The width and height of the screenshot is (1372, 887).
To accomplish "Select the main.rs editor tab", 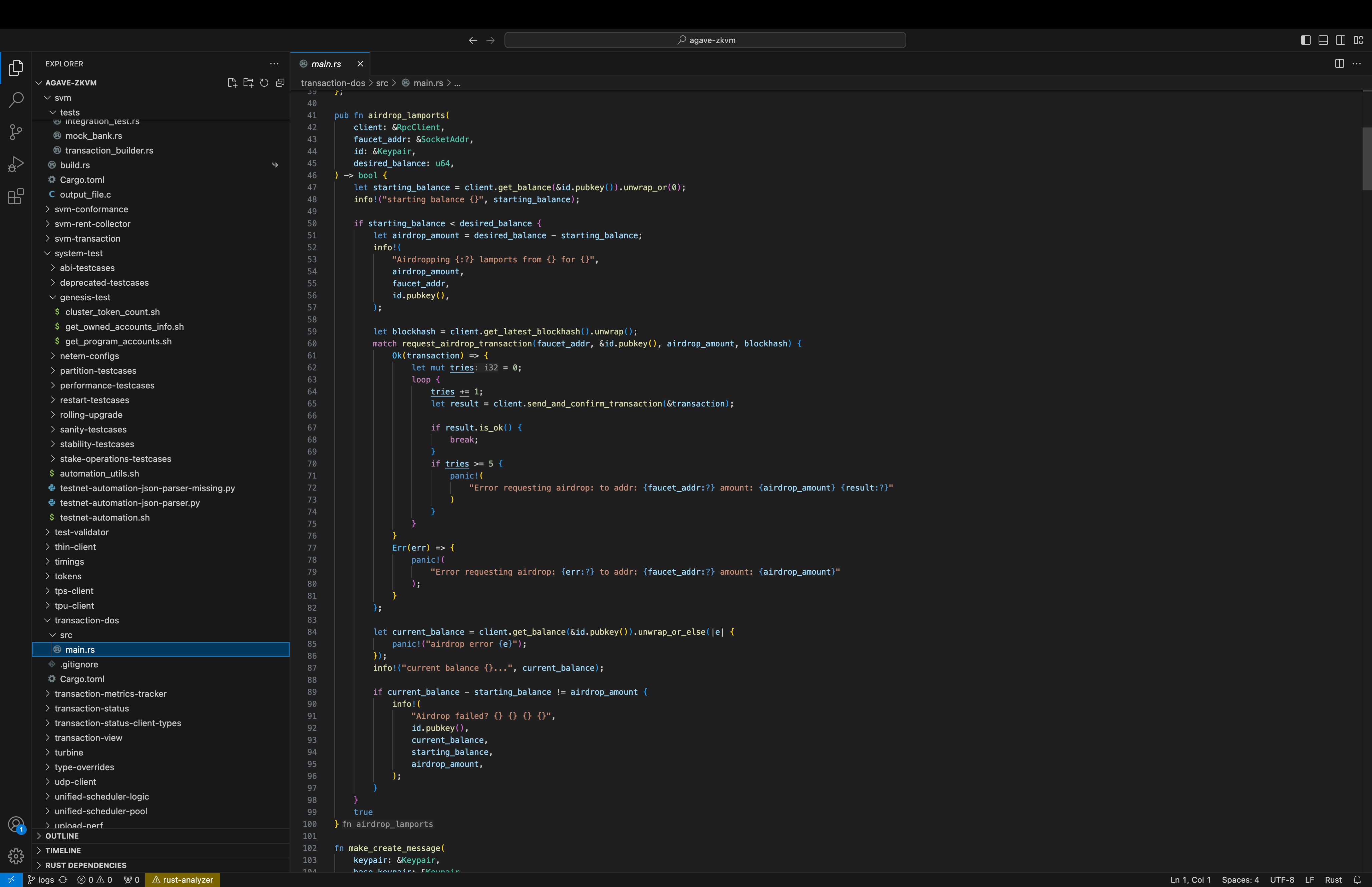I will coord(330,64).
